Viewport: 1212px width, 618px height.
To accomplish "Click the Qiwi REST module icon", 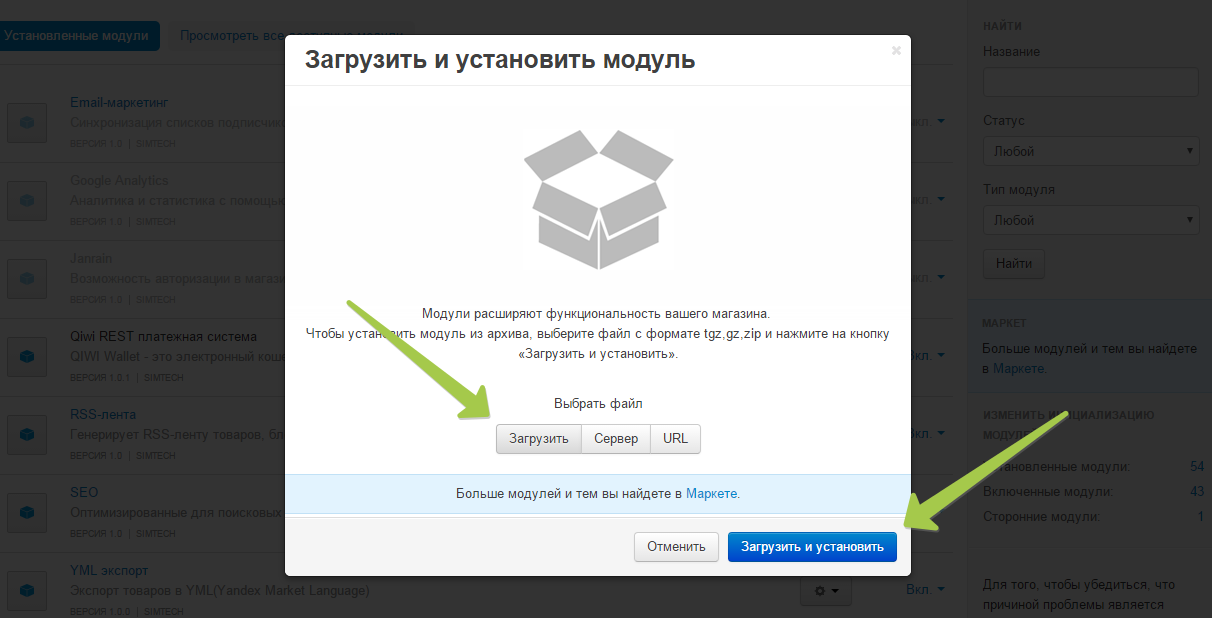I will (x=27, y=356).
